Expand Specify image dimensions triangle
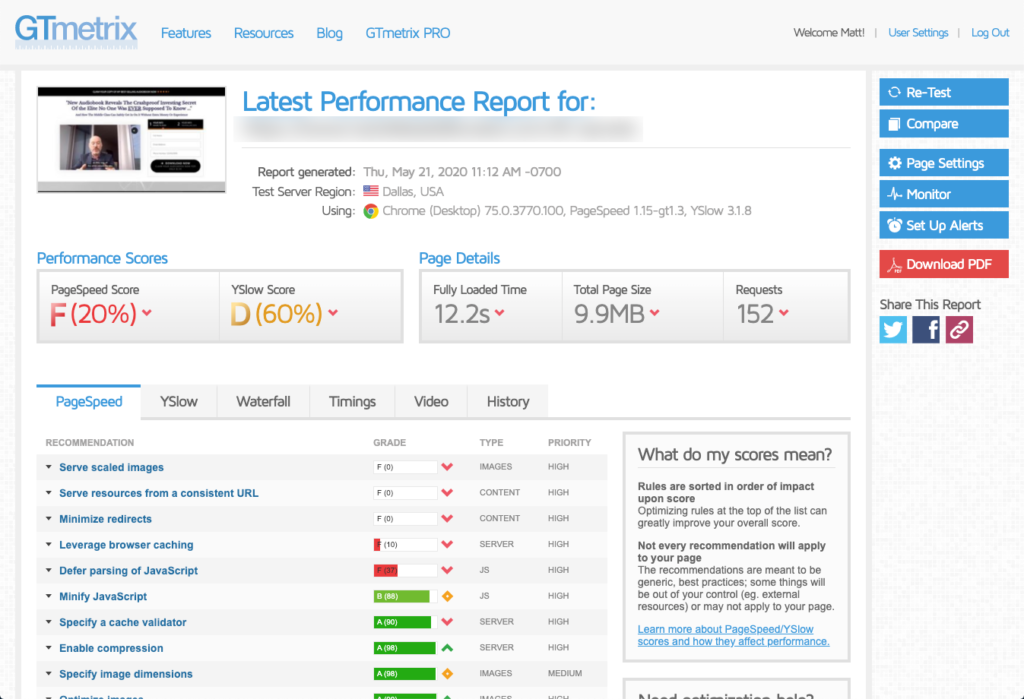 (48, 674)
